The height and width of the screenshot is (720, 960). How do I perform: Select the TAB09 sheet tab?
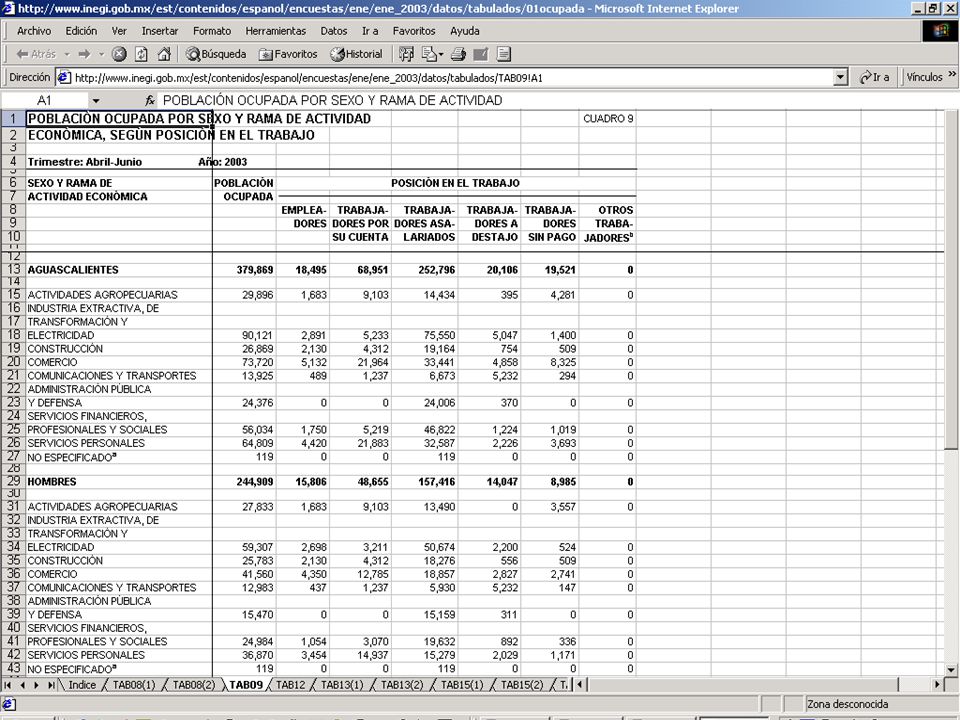[246, 685]
